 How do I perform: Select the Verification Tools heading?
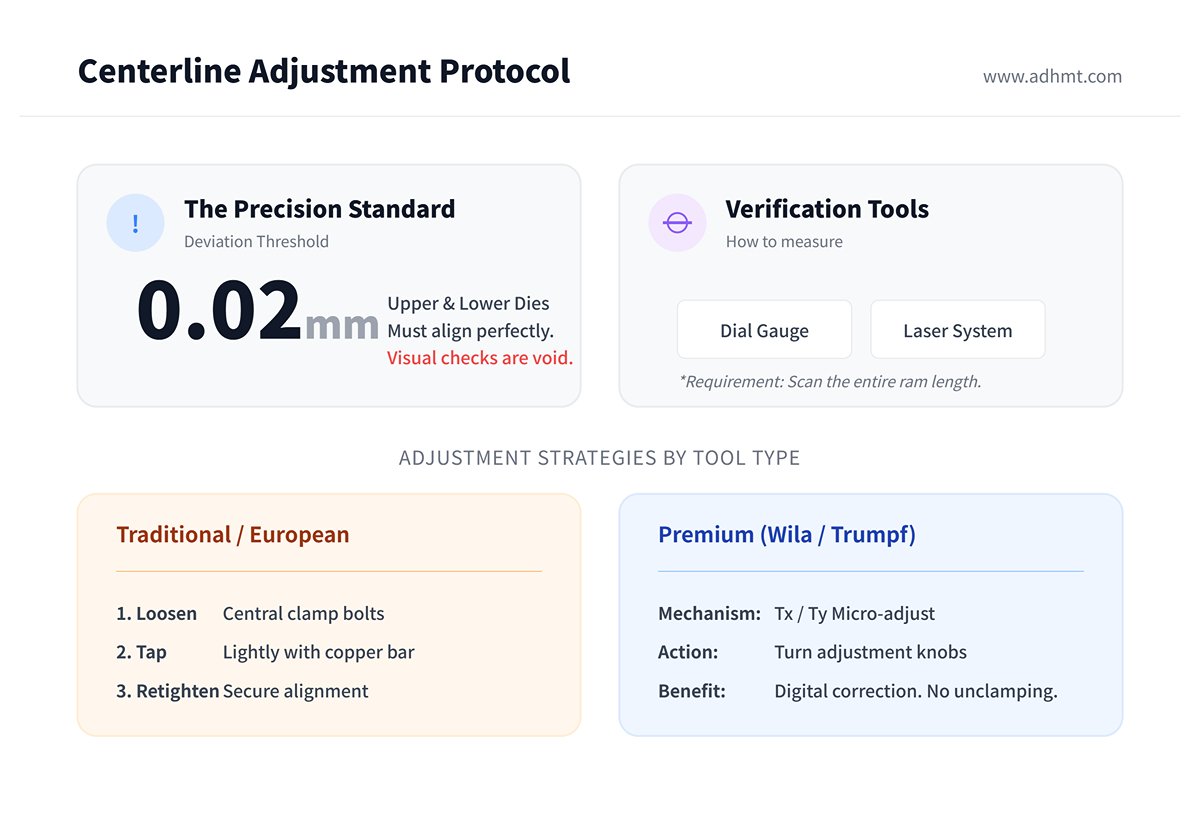click(827, 209)
